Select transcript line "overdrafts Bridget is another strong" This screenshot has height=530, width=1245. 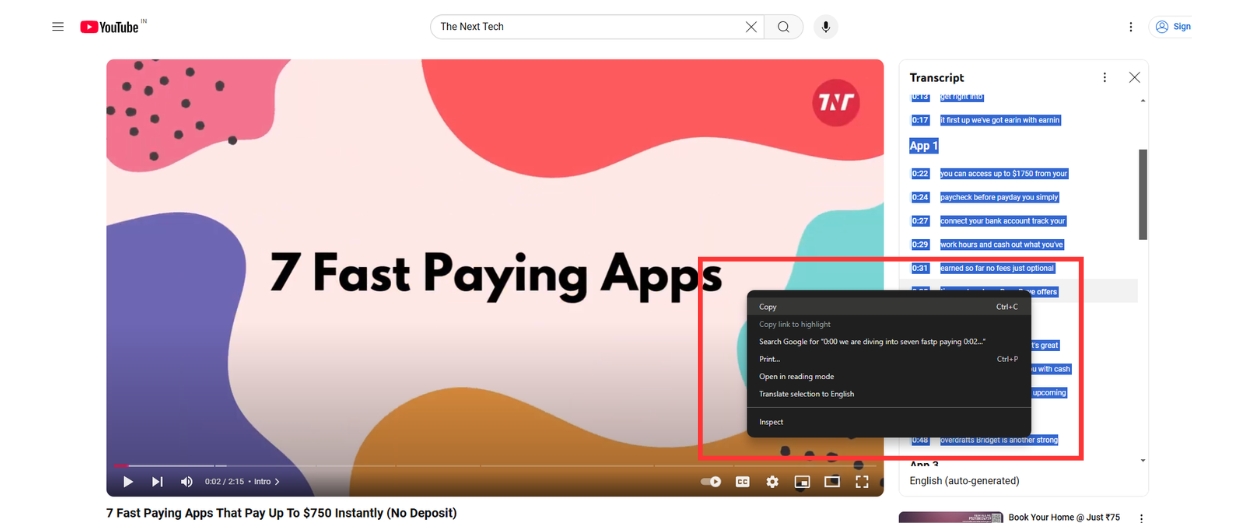[x=999, y=440]
